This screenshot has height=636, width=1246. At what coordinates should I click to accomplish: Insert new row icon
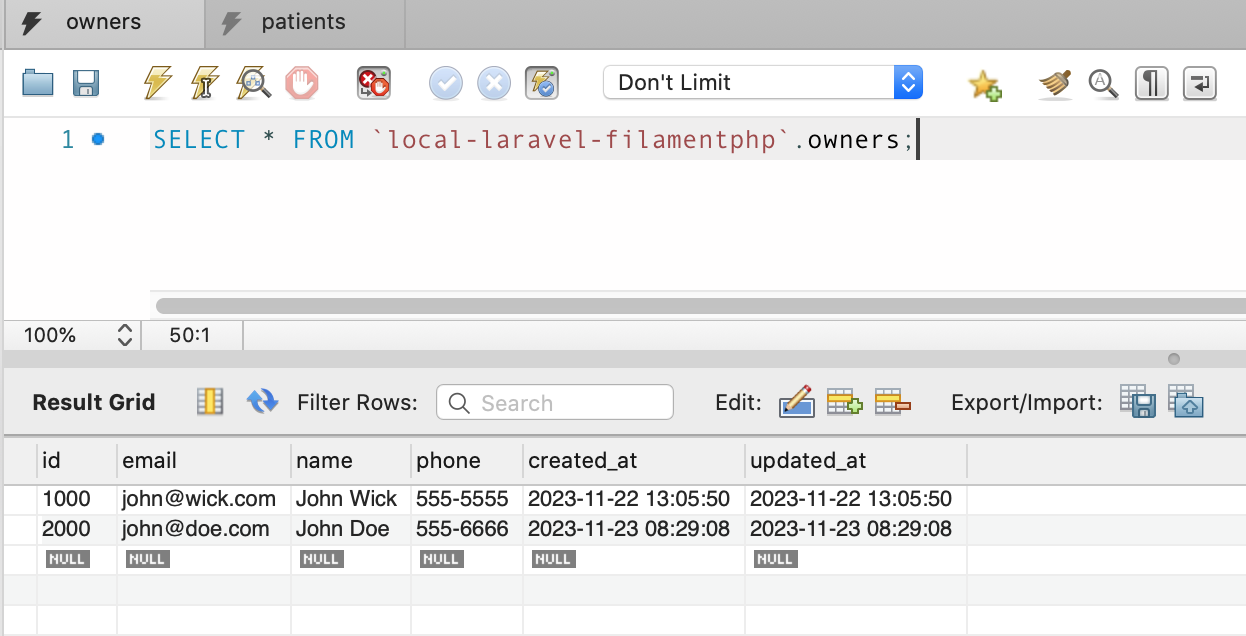pyautogui.click(x=844, y=402)
